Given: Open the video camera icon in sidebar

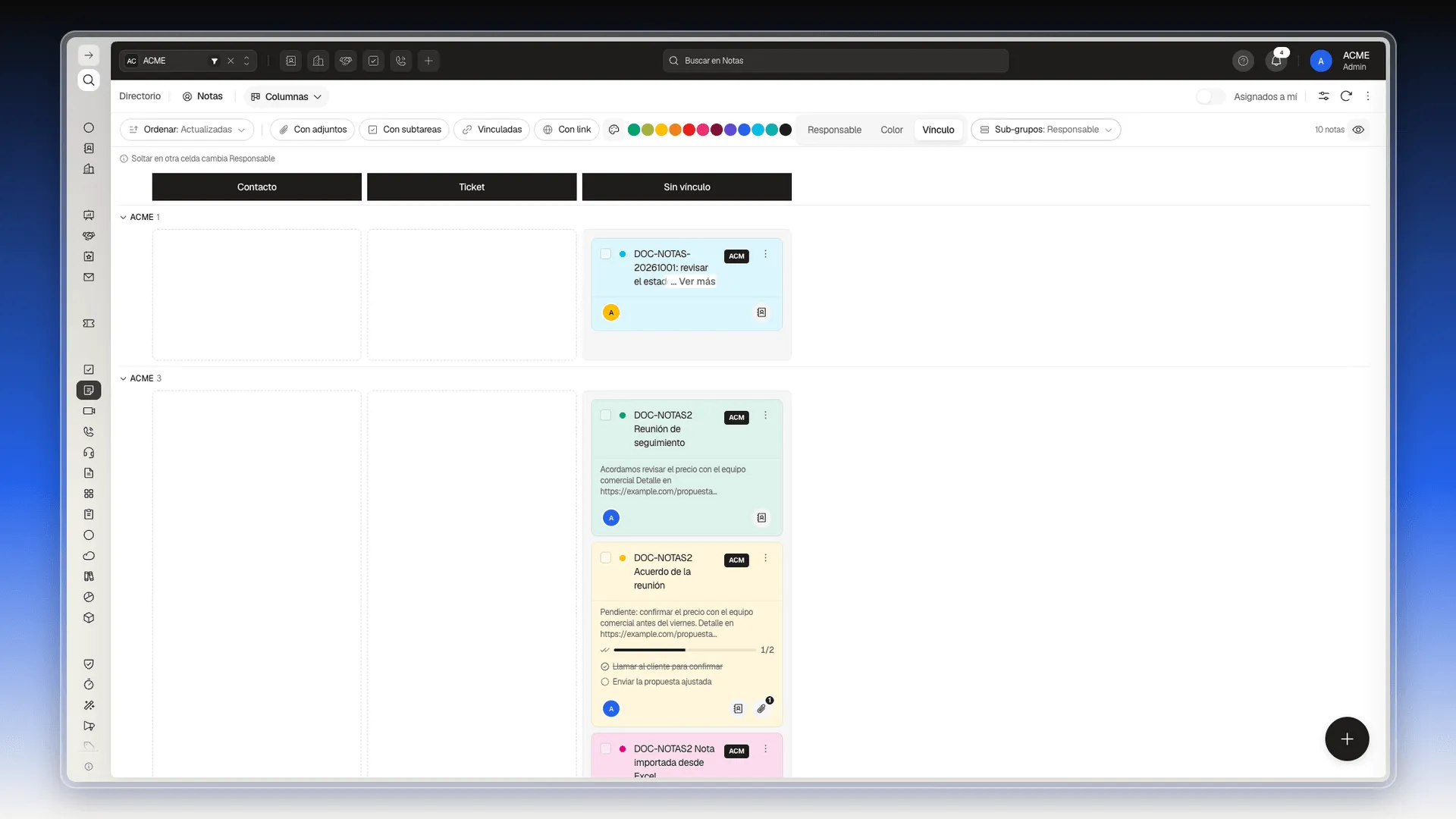Looking at the screenshot, I should click(x=89, y=411).
